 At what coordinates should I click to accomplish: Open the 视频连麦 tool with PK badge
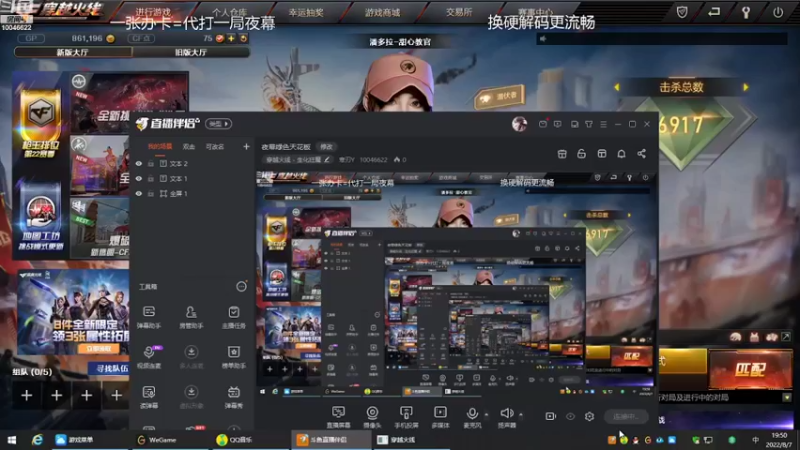pyautogui.click(x=149, y=357)
